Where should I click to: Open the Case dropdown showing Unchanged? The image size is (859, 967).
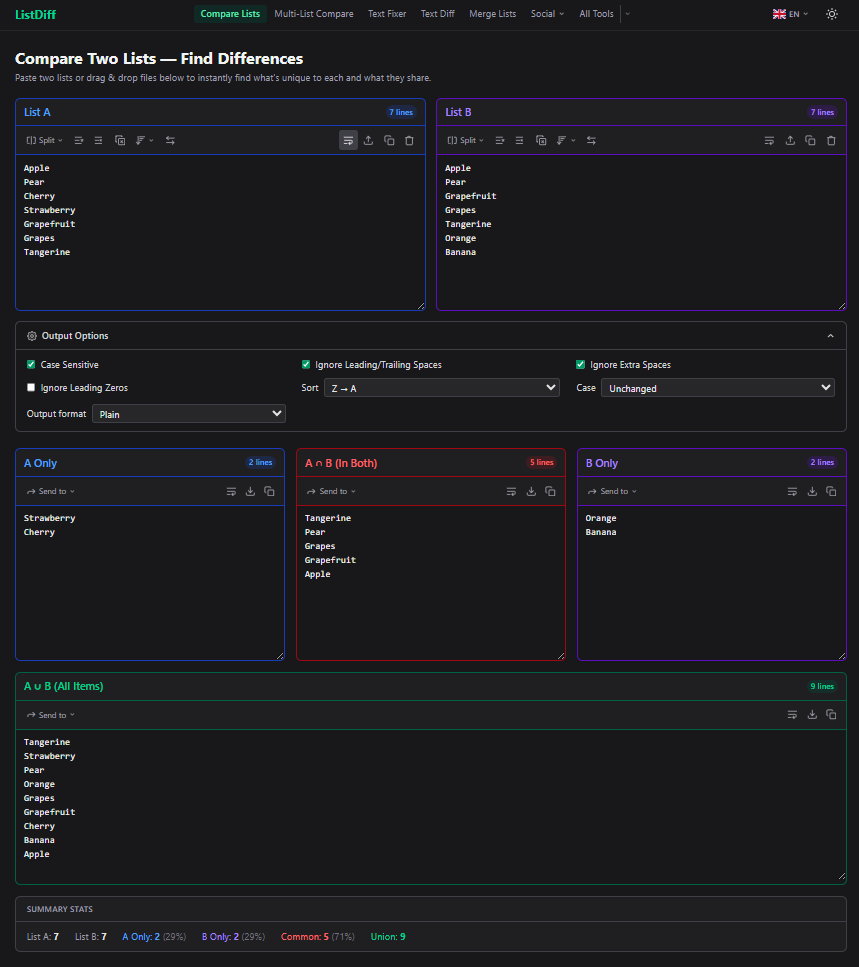click(x=718, y=388)
